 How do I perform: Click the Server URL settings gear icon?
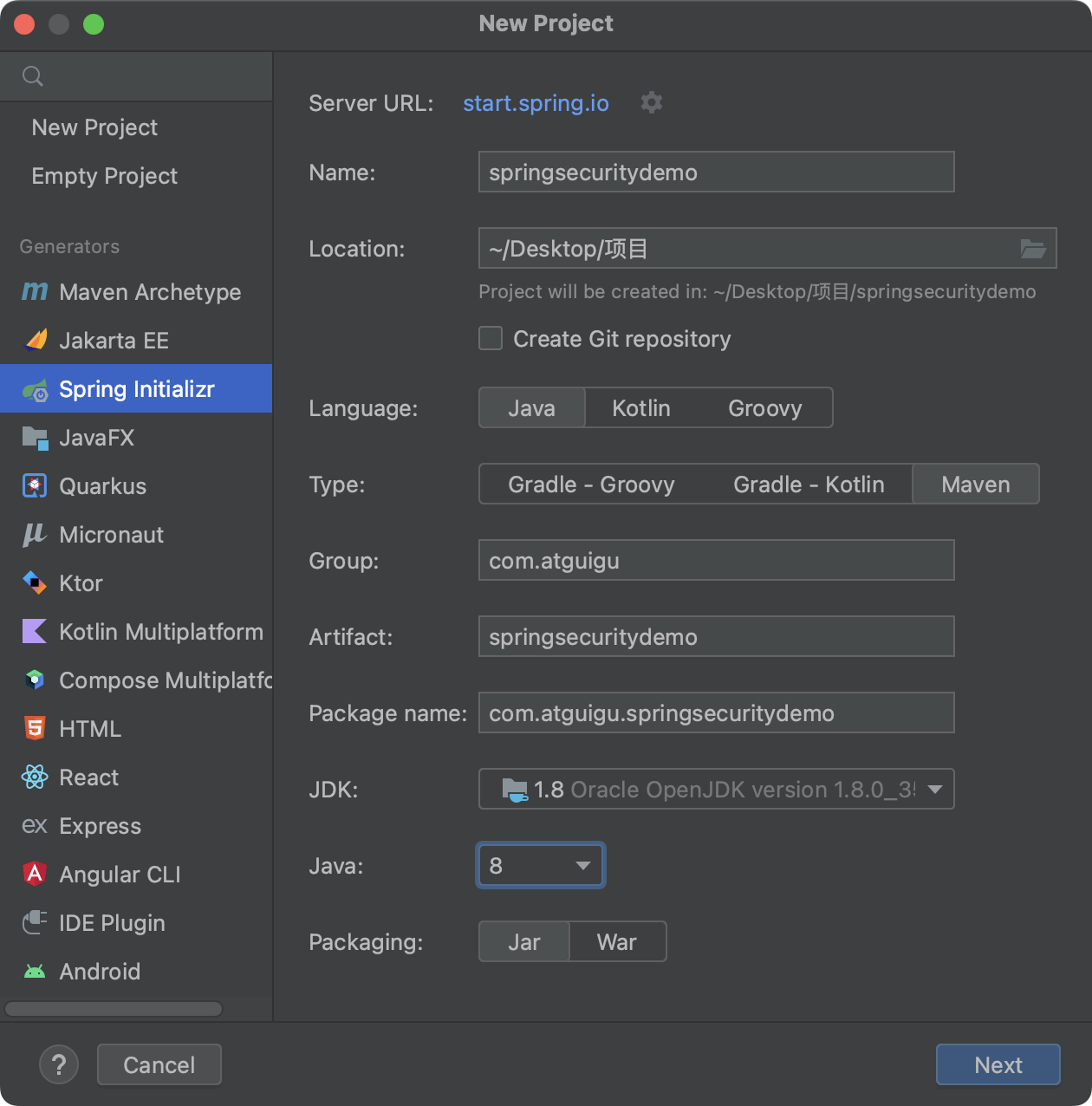point(651,103)
